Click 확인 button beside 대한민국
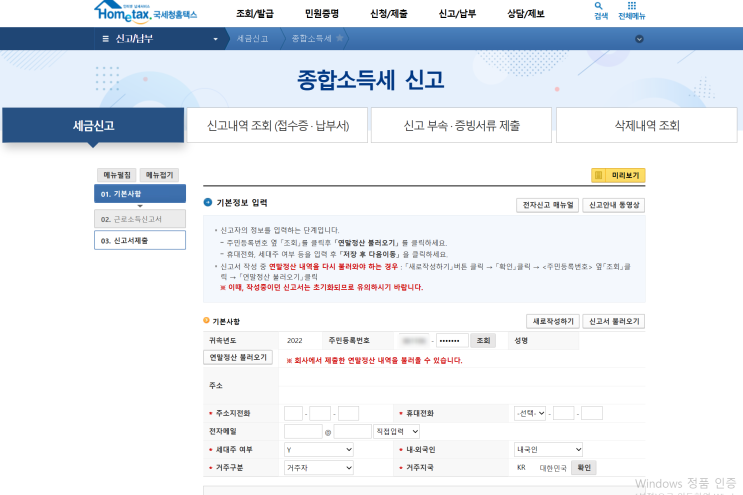The image size is (743, 495). coord(584,468)
